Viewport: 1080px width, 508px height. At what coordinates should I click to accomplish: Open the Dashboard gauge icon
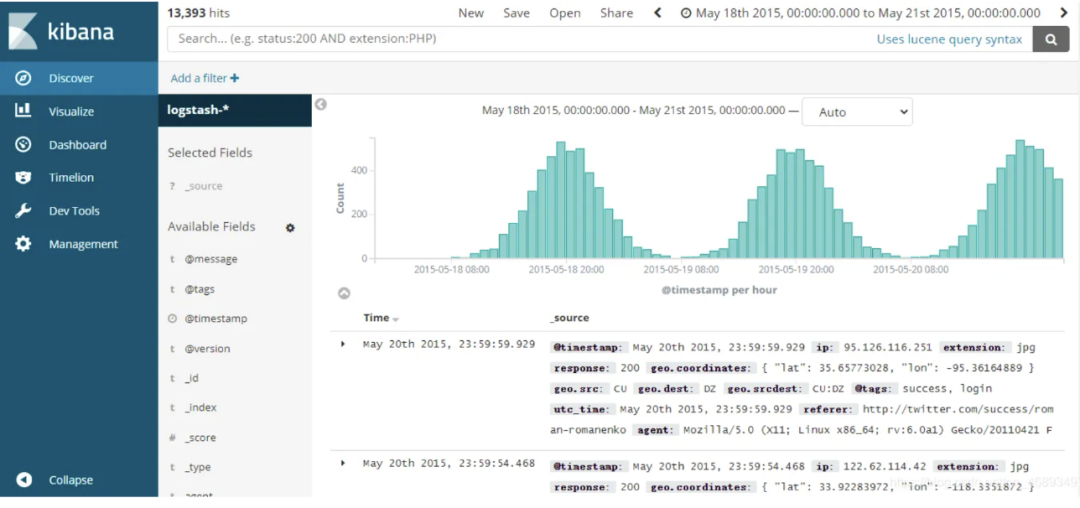pyautogui.click(x=23, y=145)
